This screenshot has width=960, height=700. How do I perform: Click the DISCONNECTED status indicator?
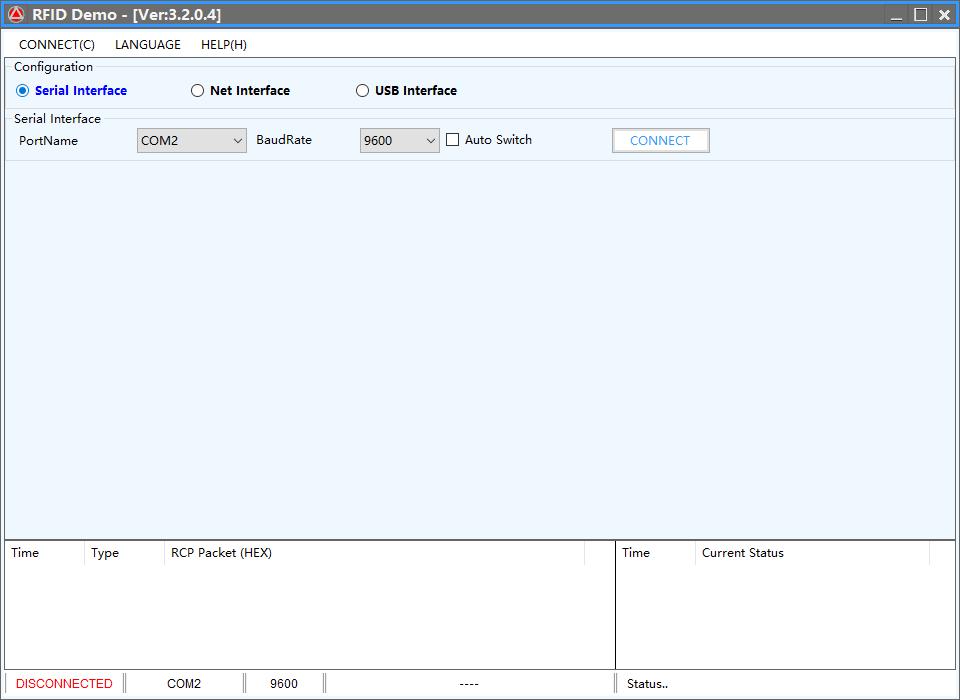[64, 684]
